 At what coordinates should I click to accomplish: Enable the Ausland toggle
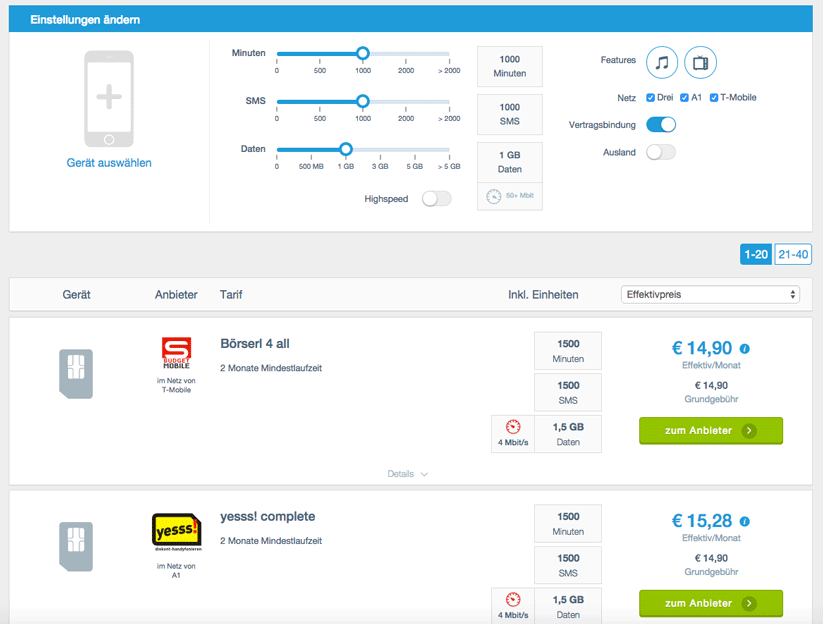click(661, 152)
